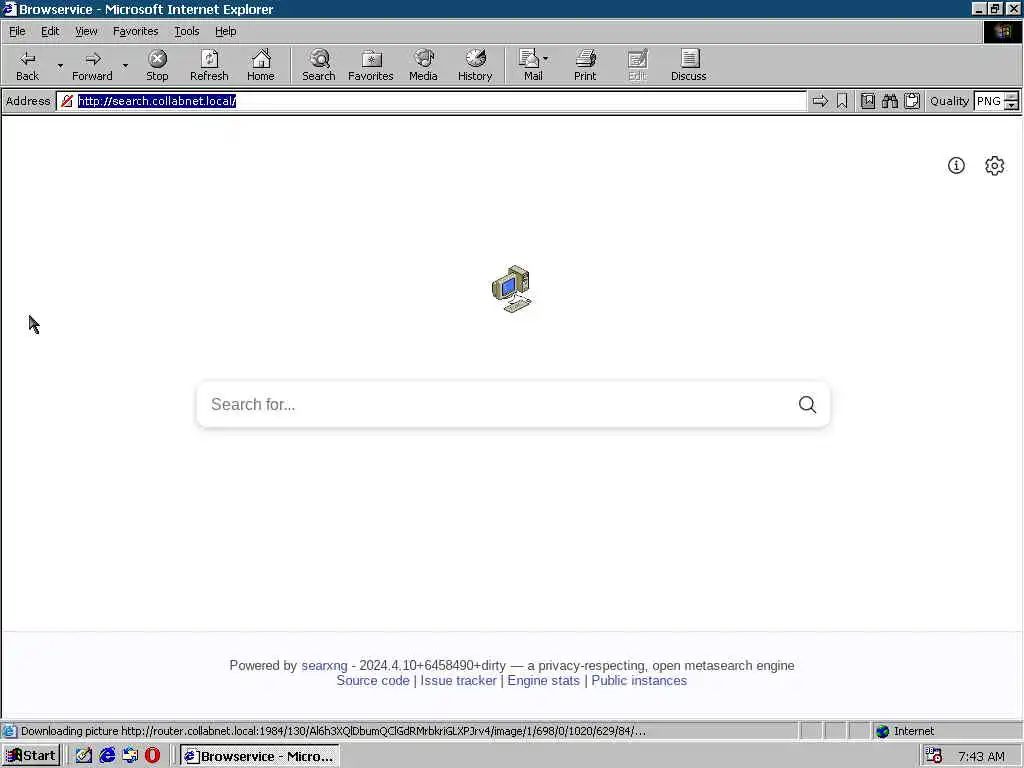
Task: Click the Forward toolbar button
Action: (92, 65)
